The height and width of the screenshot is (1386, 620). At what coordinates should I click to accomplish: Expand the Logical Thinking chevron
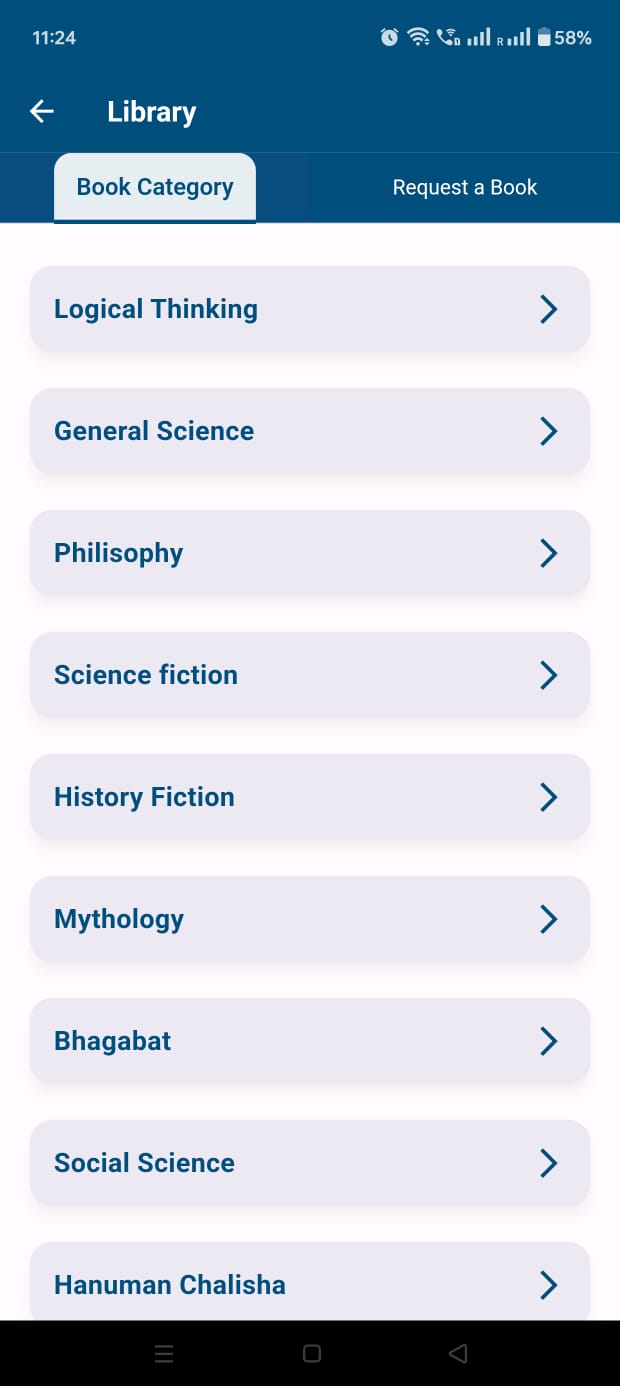[548, 309]
